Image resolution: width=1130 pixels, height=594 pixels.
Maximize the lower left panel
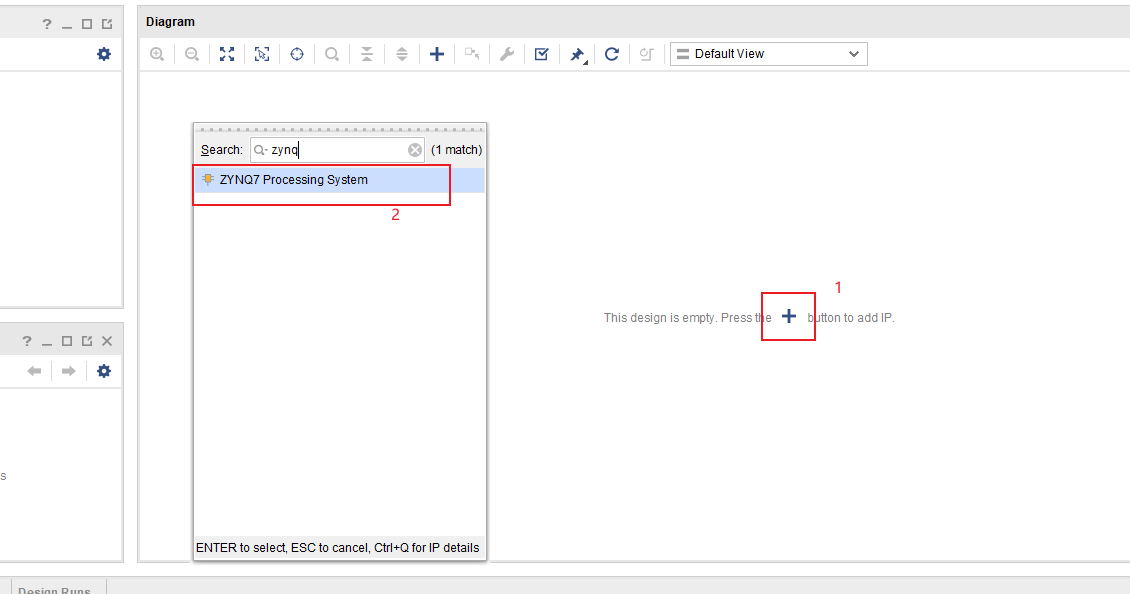(67, 341)
